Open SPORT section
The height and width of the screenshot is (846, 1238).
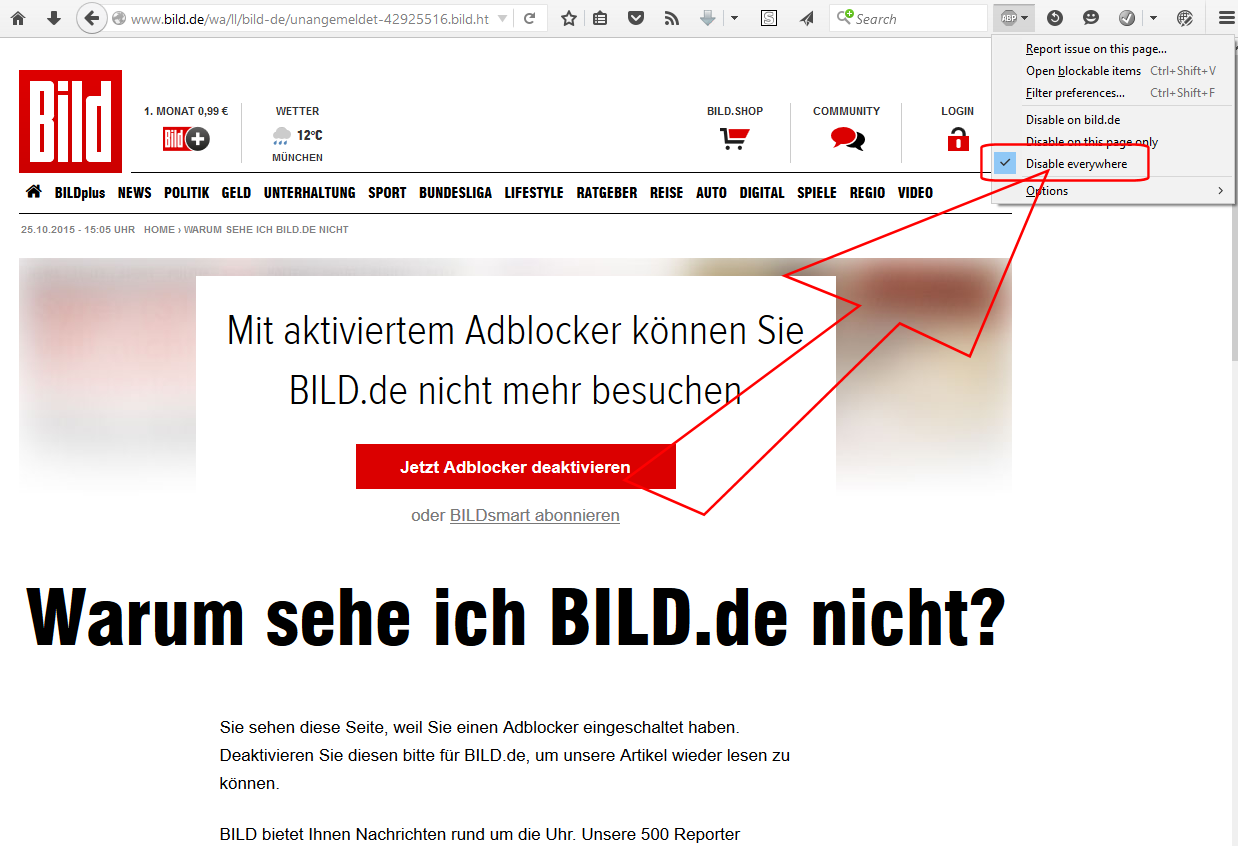[388, 193]
